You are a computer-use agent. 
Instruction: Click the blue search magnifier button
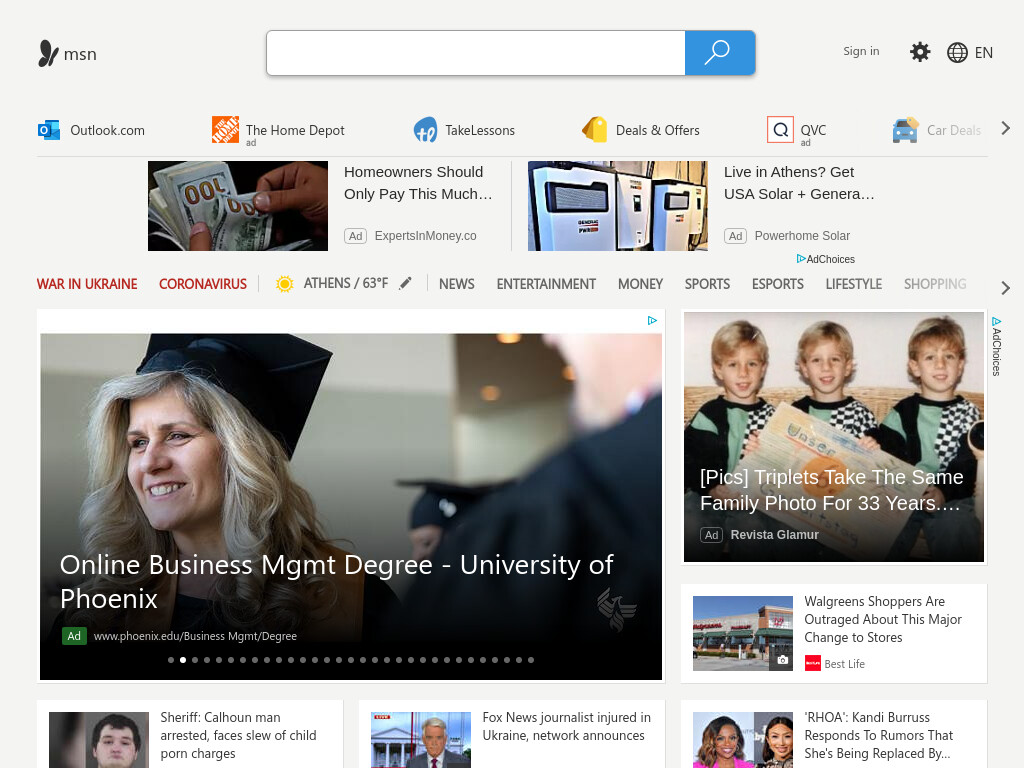[720, 53]
